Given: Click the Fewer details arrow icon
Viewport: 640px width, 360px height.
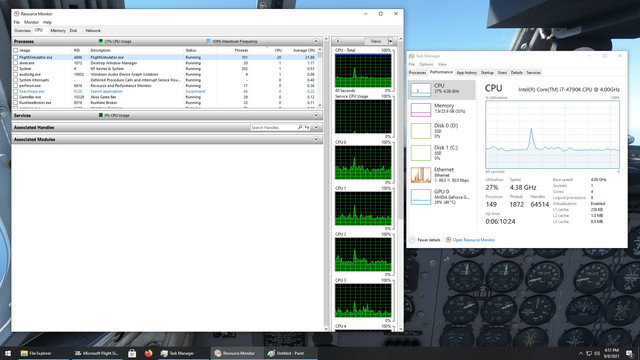Looking at the screenshot, I should point(412,240).
